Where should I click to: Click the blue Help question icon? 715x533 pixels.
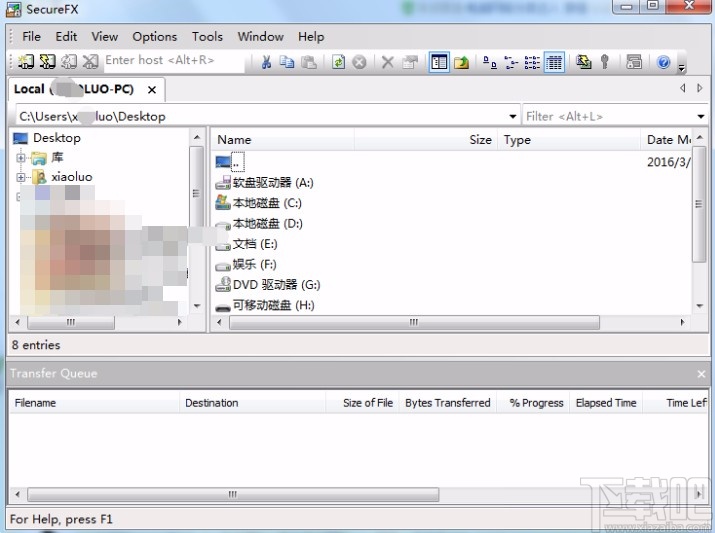tap(663, 62)
